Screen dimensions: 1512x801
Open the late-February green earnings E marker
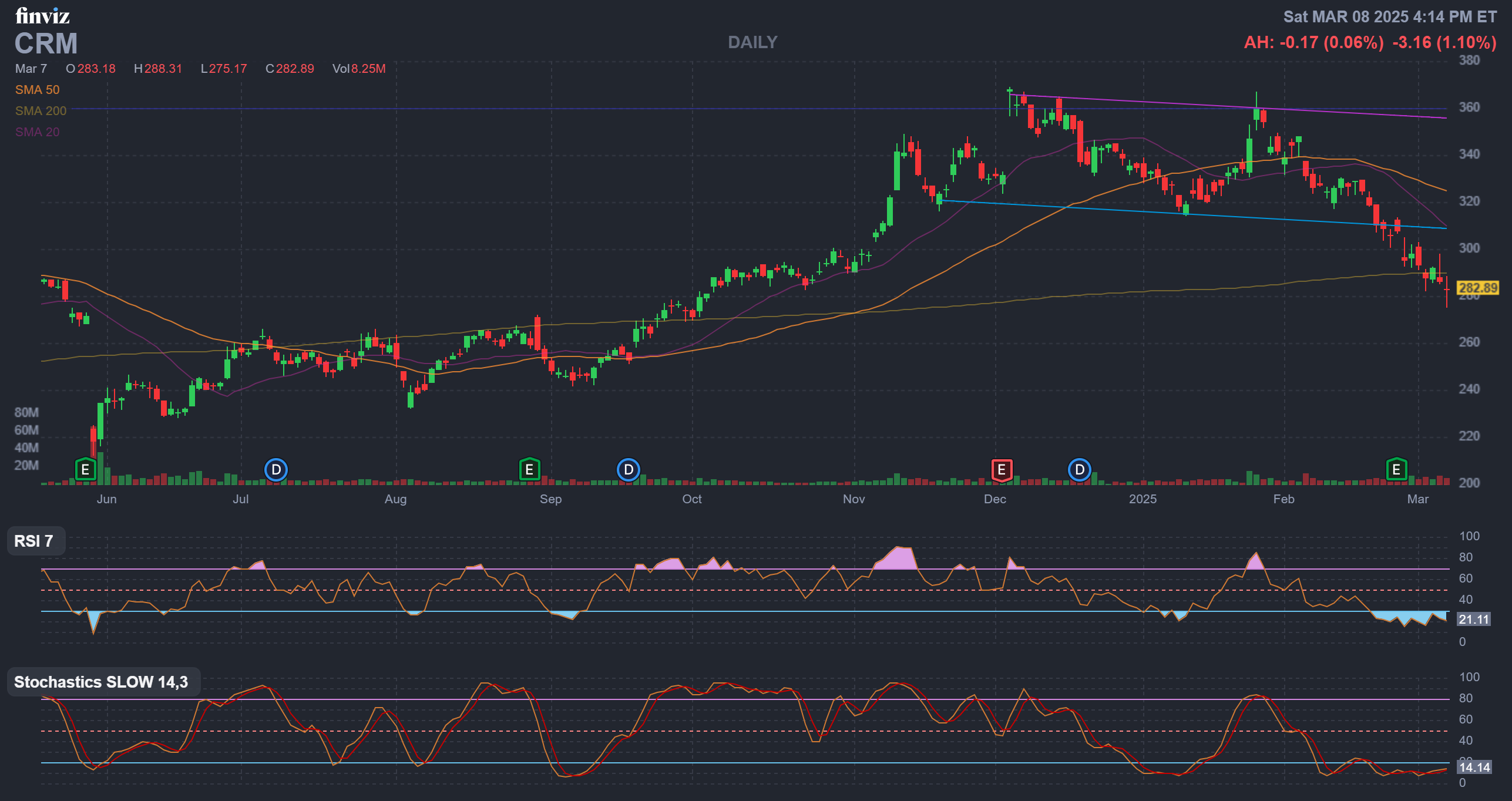pyautogui.click(x=1396, y=470)
